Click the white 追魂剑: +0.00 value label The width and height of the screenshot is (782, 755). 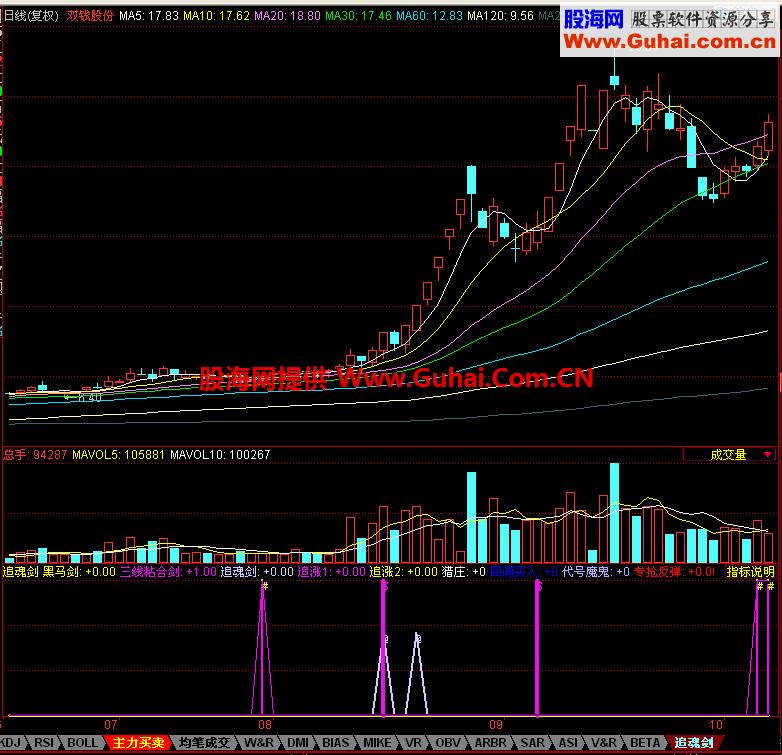pyautogui.click(x=257, y=571)
